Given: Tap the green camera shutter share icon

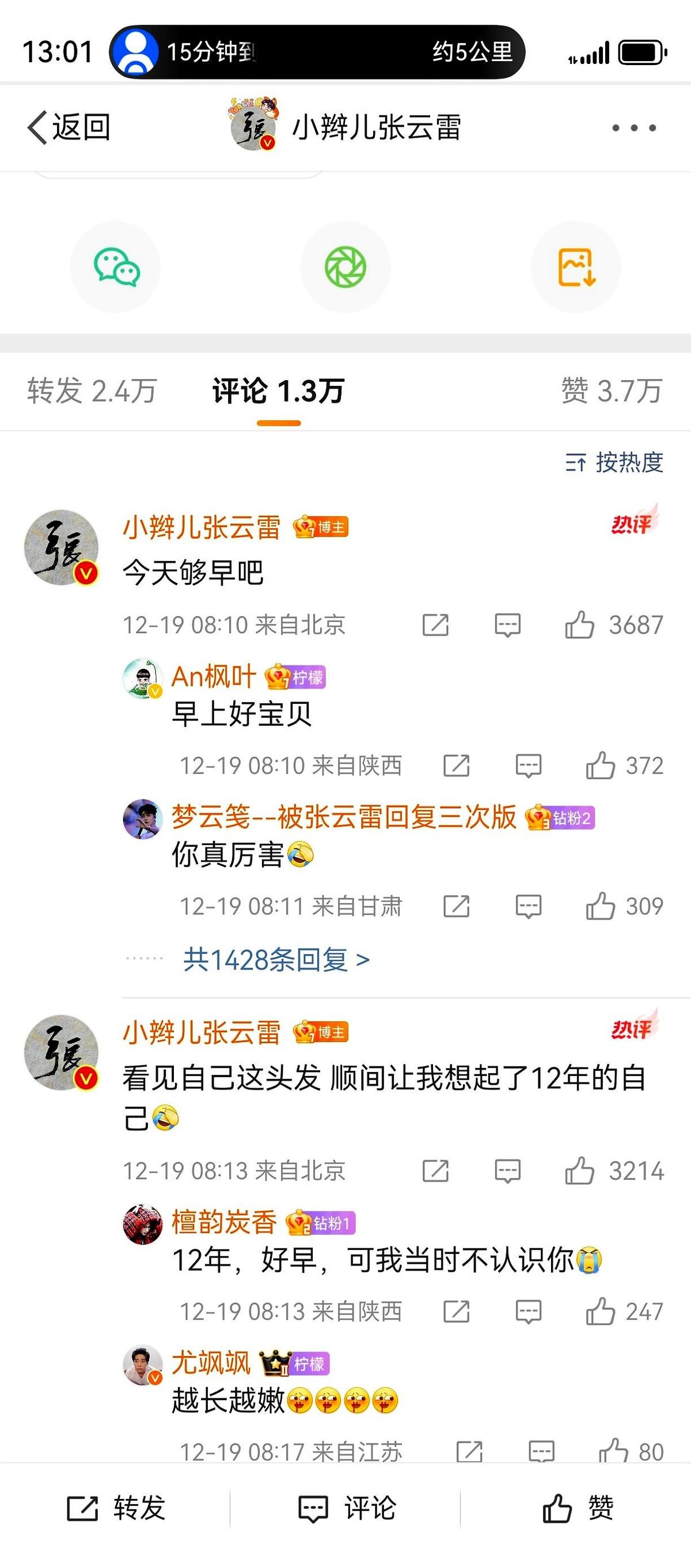Looking at the screenshot, I should (x=345, y=267).
